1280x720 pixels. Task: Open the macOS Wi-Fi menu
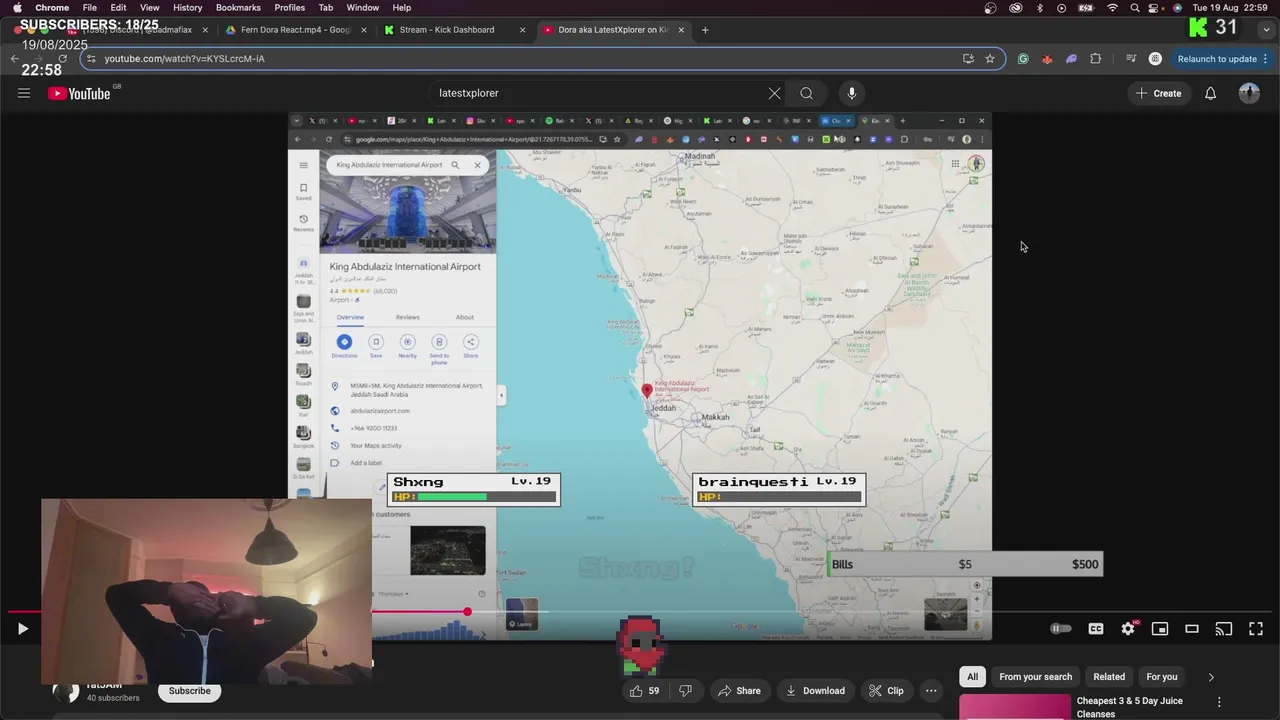(x=1112, y=8)
